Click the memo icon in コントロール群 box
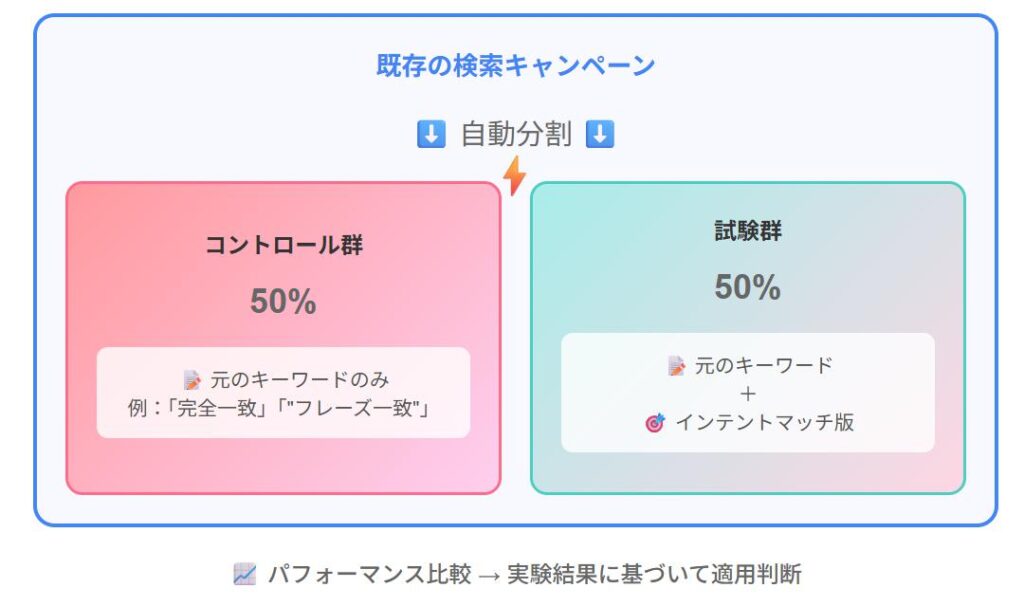 coord(192,380)
